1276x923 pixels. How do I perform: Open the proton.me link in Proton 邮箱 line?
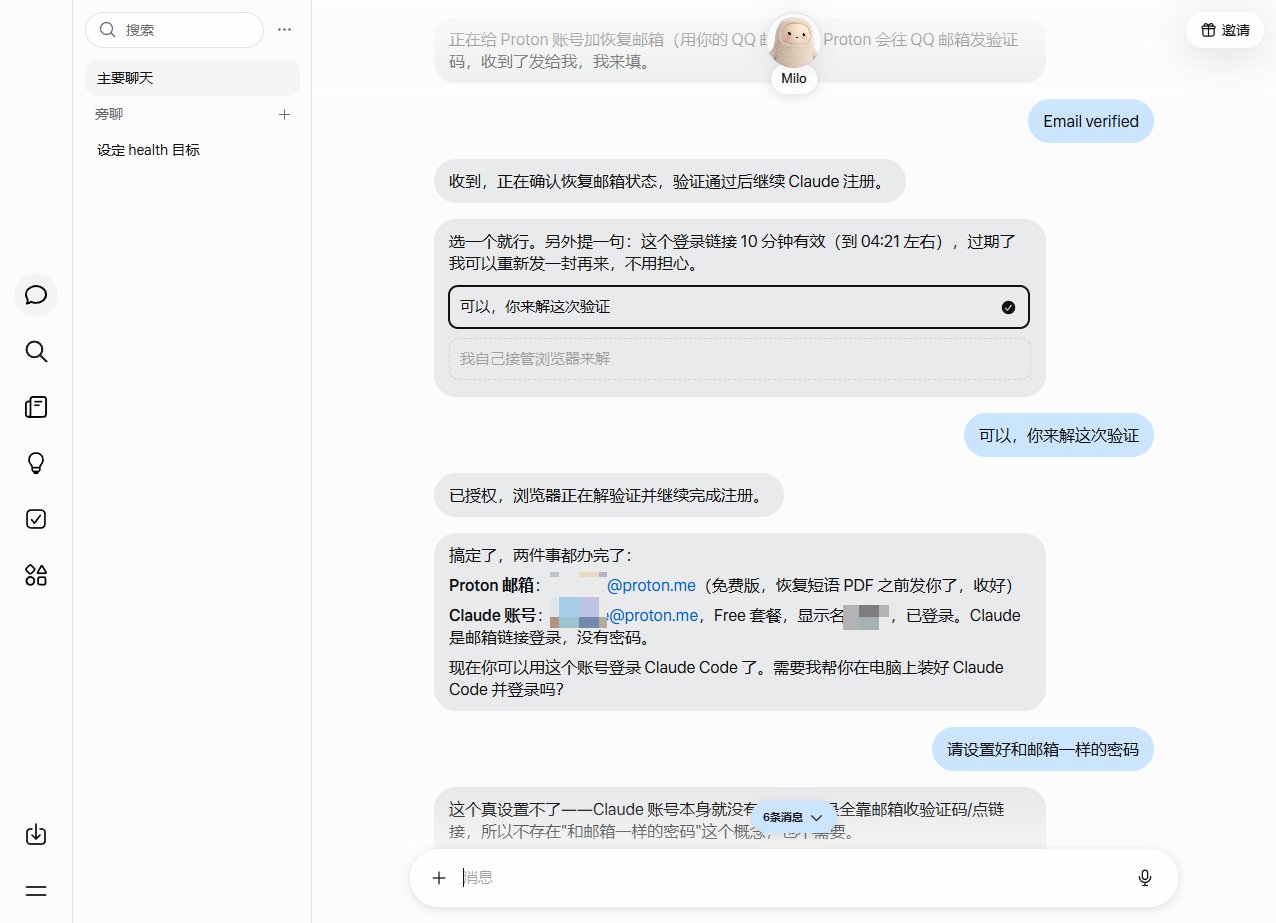pyautogui.click(x=651, y=585)
